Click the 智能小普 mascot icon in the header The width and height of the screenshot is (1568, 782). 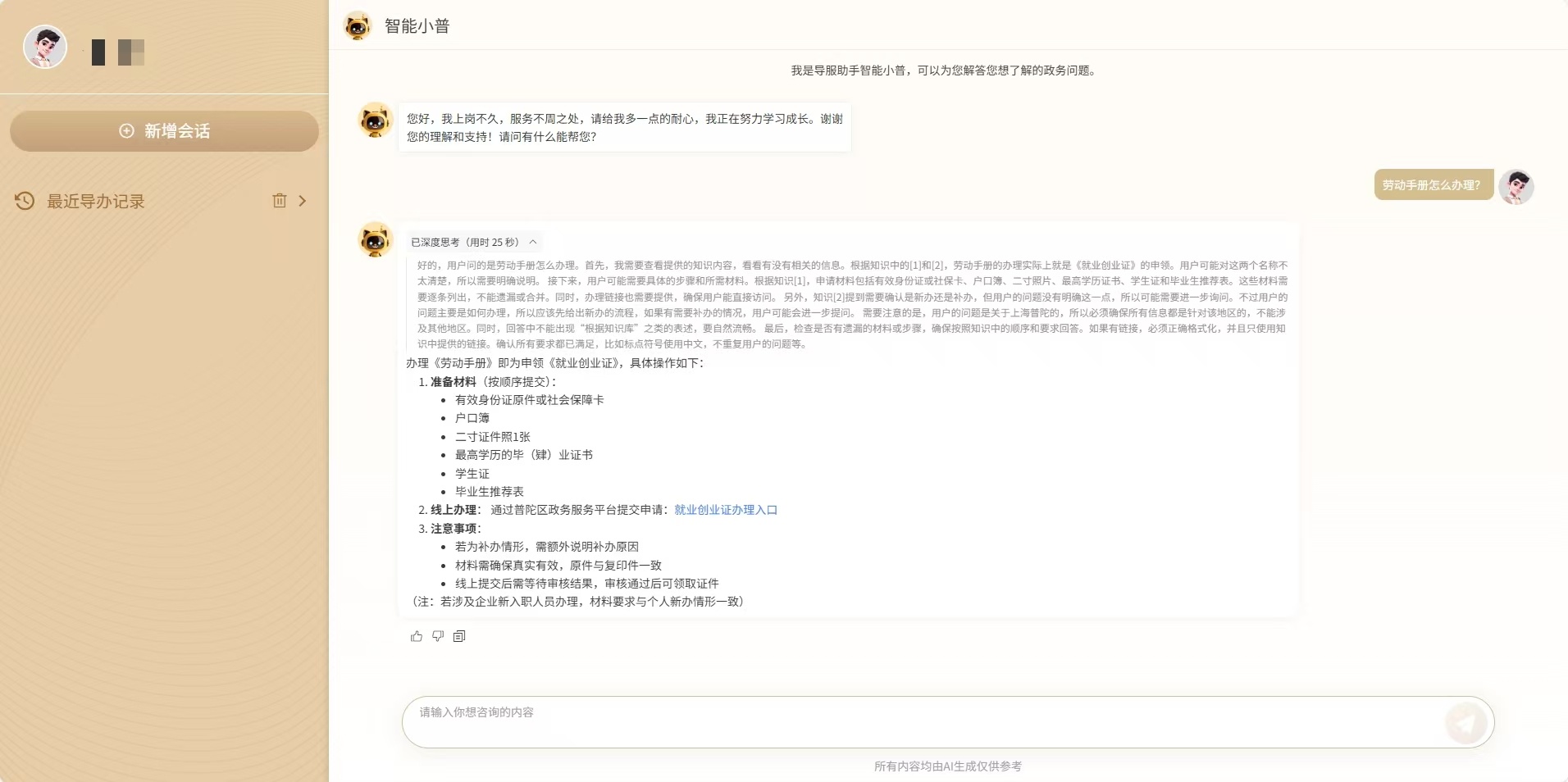pyautogui.click(x=358, y=26)
